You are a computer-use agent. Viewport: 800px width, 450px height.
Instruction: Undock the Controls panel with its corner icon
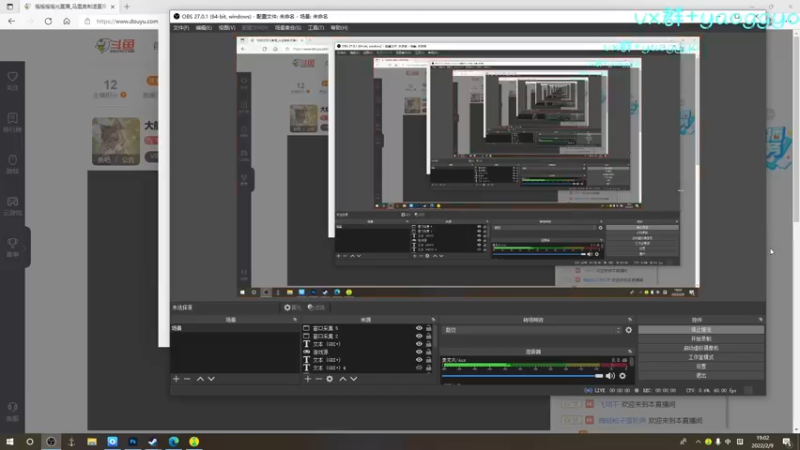(760, 320)
